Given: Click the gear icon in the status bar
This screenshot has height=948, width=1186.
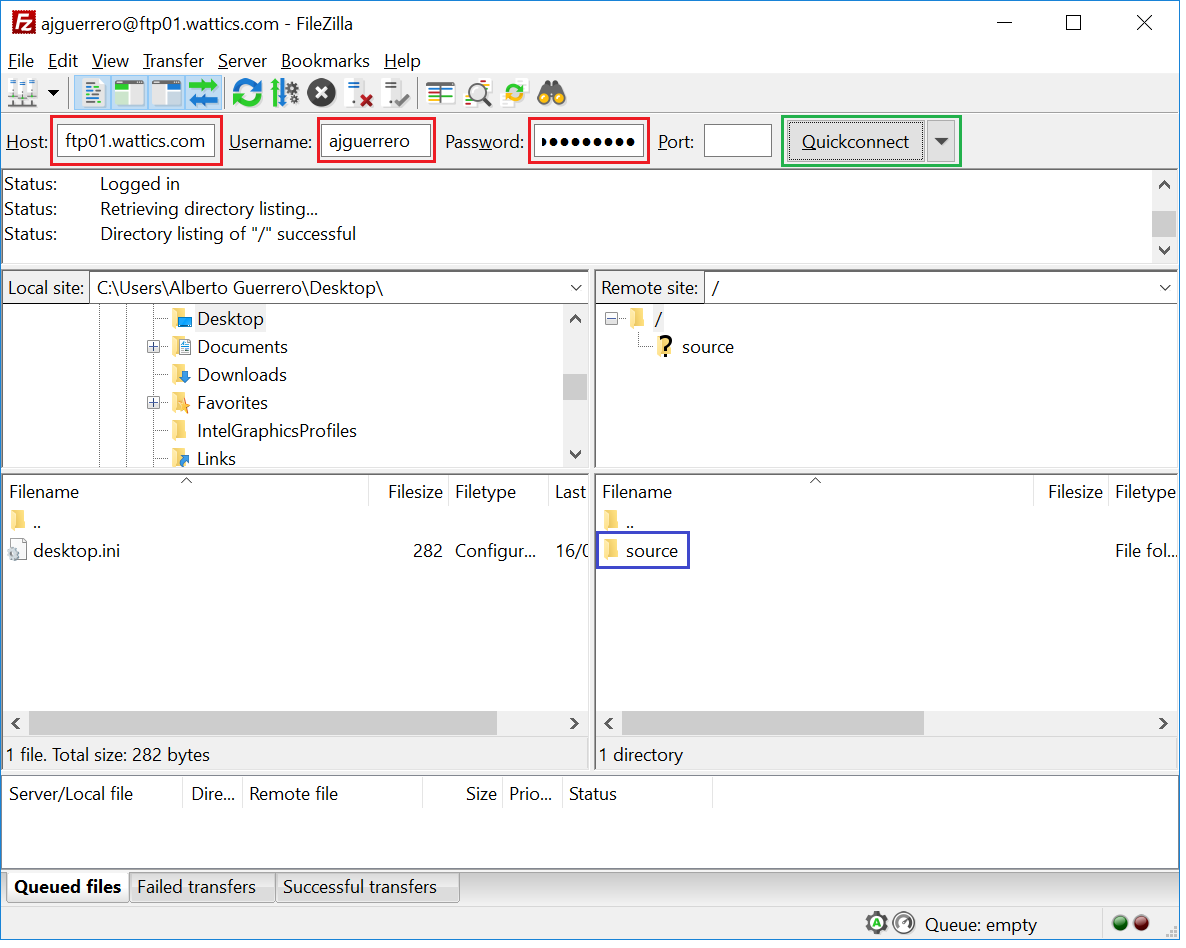Looking at the screenshot, I should coord(876,923).
